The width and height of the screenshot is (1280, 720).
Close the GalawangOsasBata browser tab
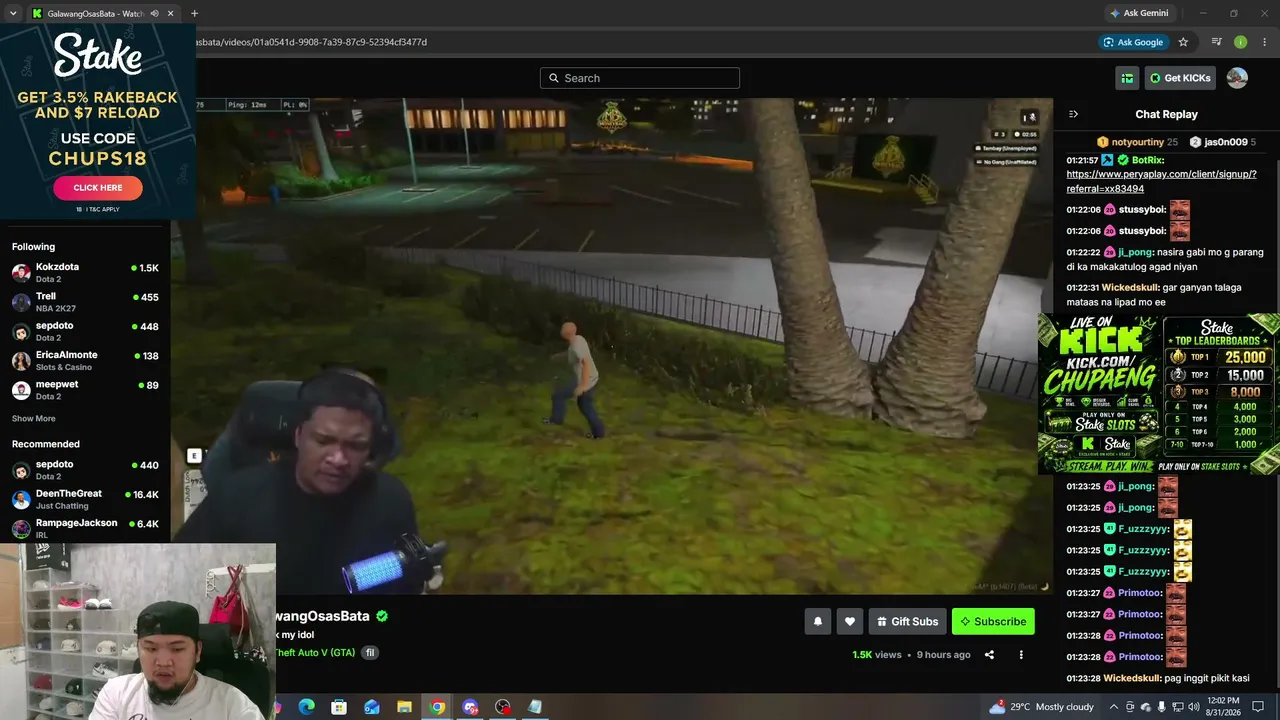click(171, 14)
